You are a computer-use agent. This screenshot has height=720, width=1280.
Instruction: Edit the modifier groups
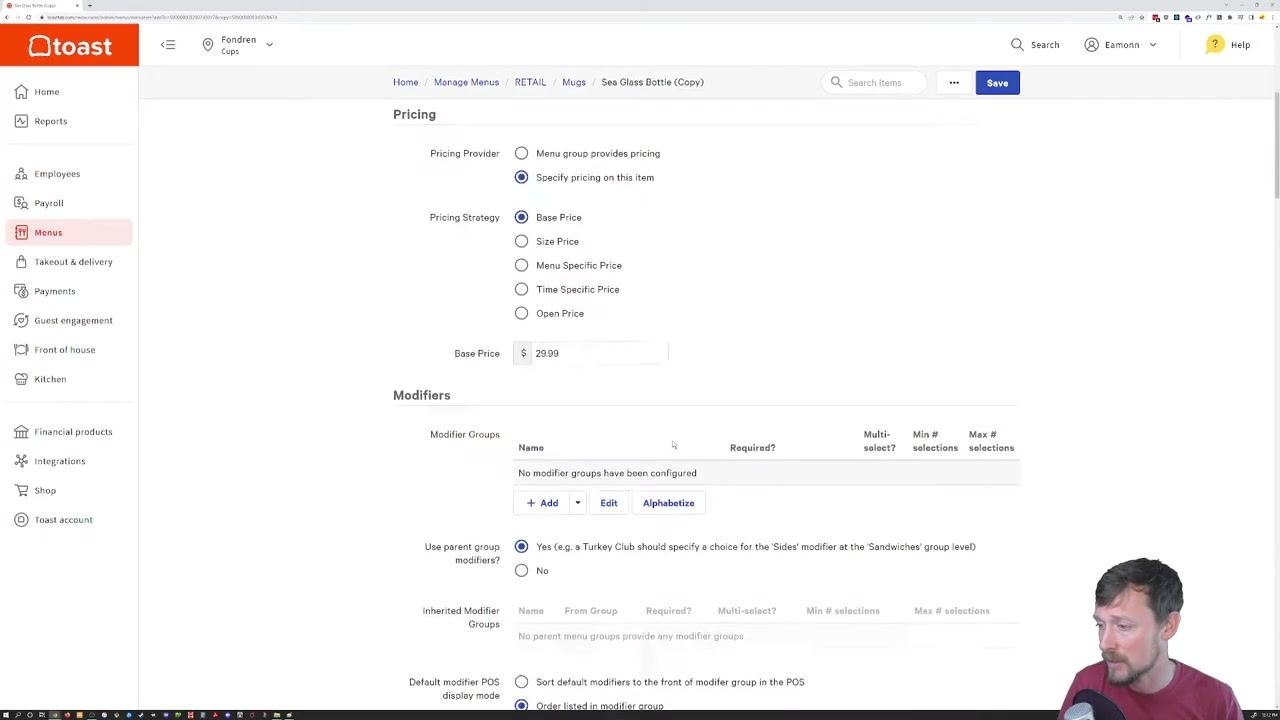click(x=609, y=503)
